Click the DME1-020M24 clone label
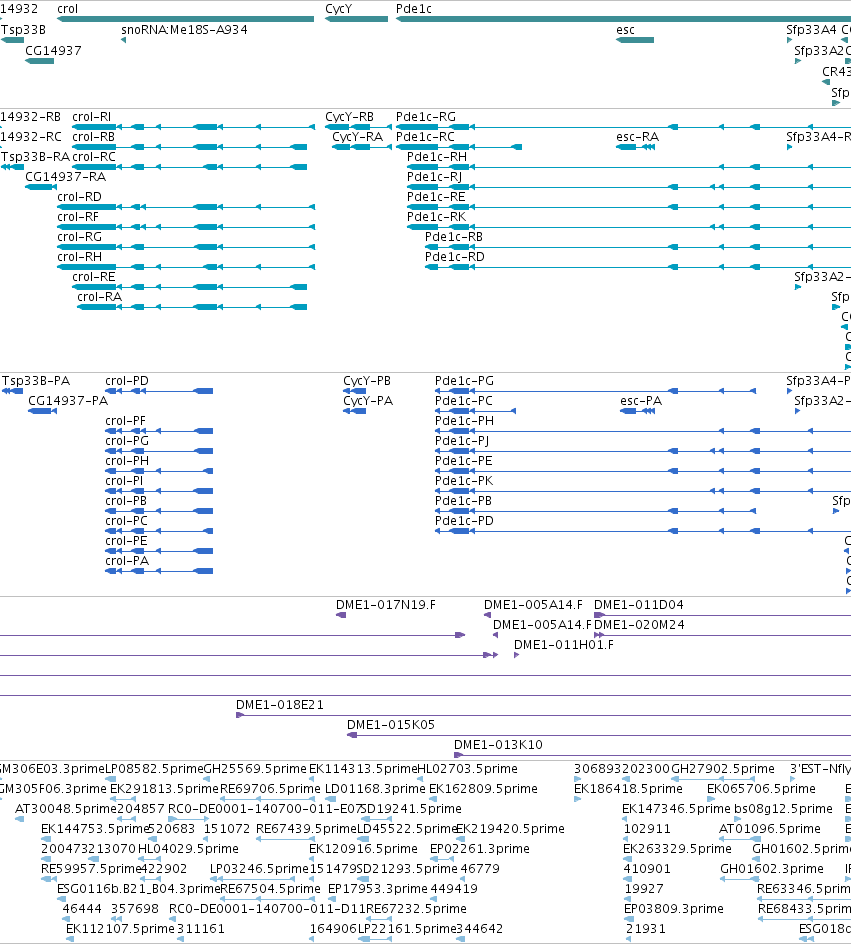 [639, 624]
